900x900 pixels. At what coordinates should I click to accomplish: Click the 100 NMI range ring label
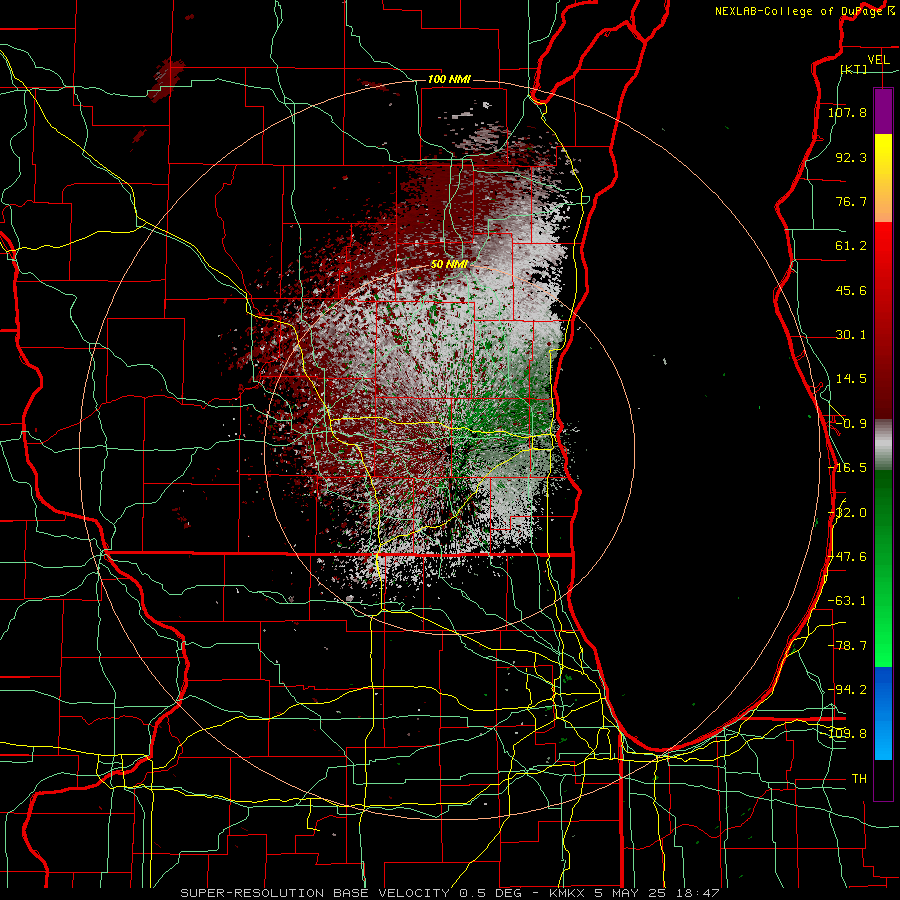(x=449, y=79)
